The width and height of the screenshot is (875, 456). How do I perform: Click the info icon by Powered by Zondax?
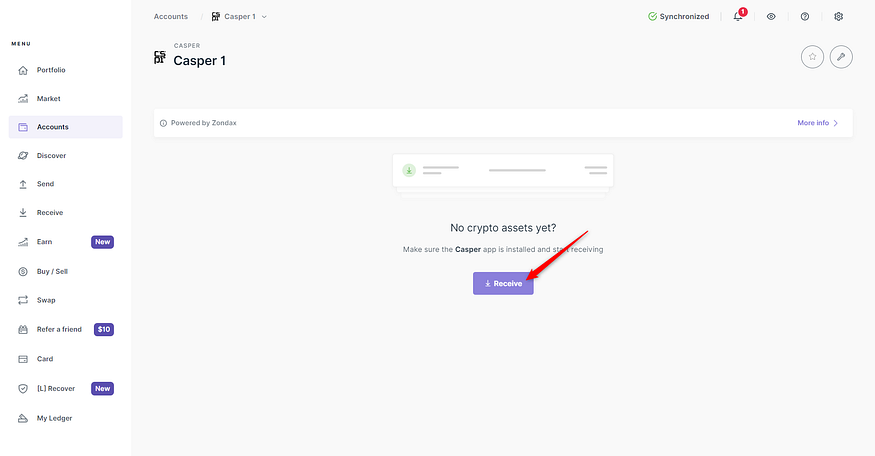(163, 123)
